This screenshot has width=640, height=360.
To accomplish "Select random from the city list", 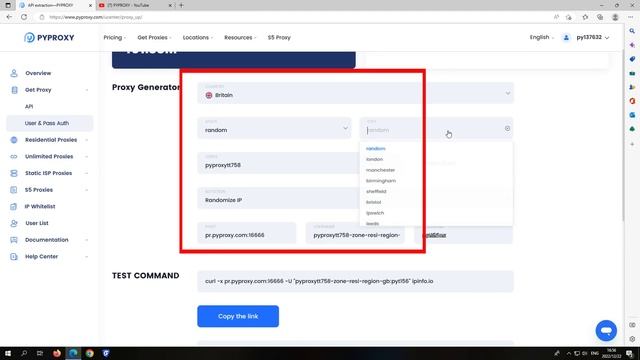I will (376, 149).
